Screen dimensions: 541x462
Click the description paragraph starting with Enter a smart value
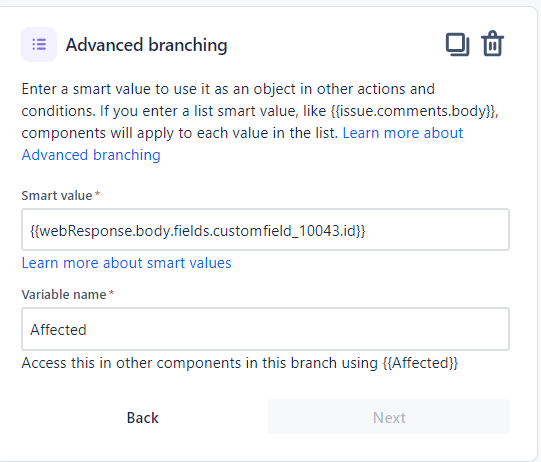260,122
